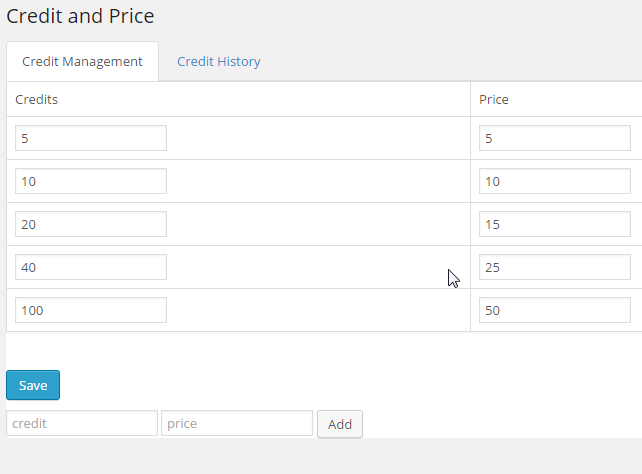
Task: Click the blue Save button
Action: 33,385
